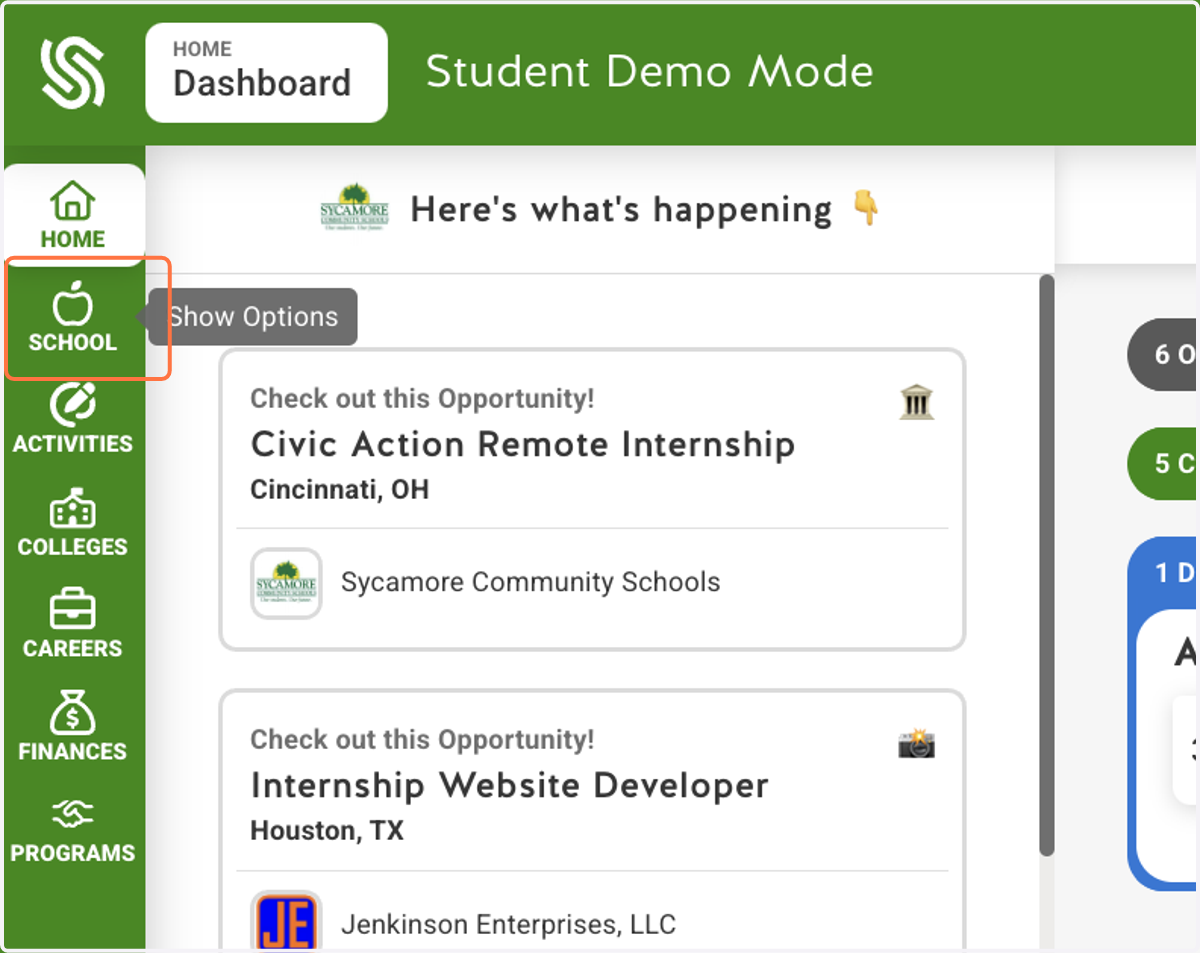
Task: Click the camera icon on Website Developer card
Action: (916, 744)
